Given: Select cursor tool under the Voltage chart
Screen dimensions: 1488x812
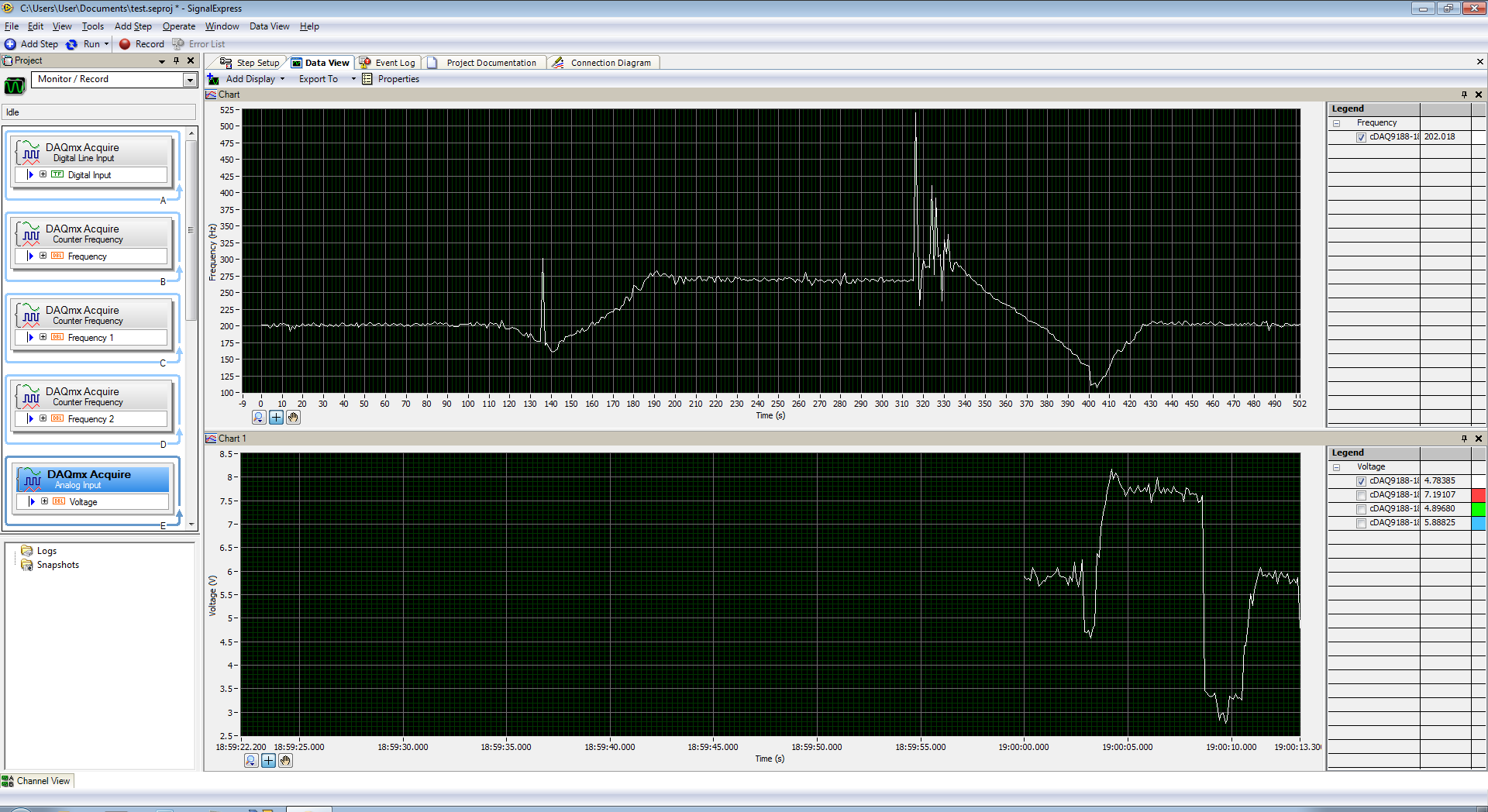Looking at the screenshot, I should pyautogui.click(x=268, y=761).
